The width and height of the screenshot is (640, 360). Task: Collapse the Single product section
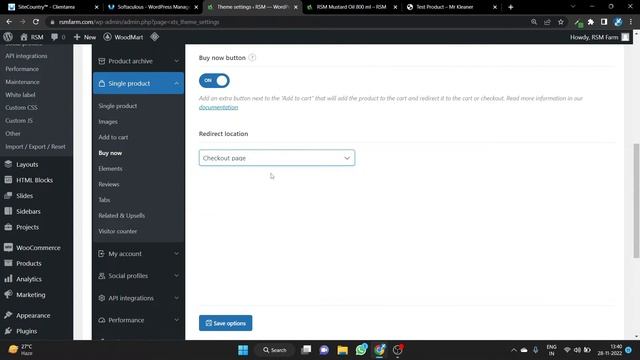pos(138,83)
